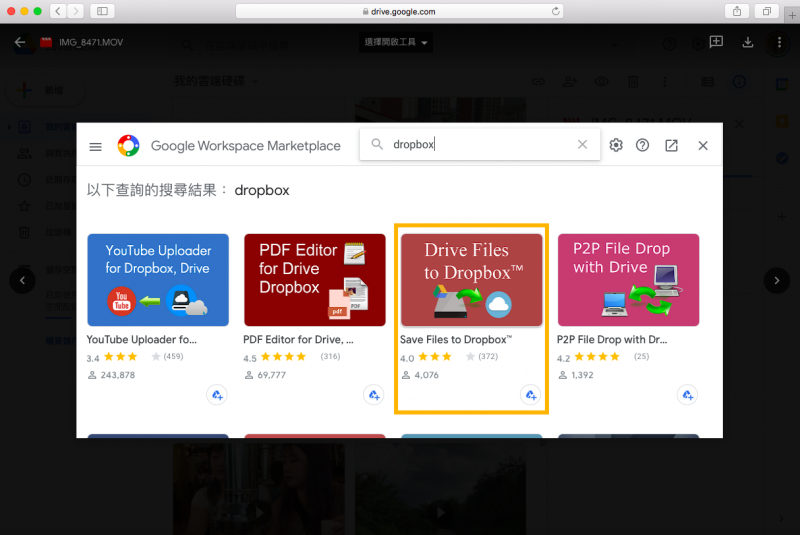Click the drive.google.com address bar
This screenshot has height=535, width=800.
point(399,11)
